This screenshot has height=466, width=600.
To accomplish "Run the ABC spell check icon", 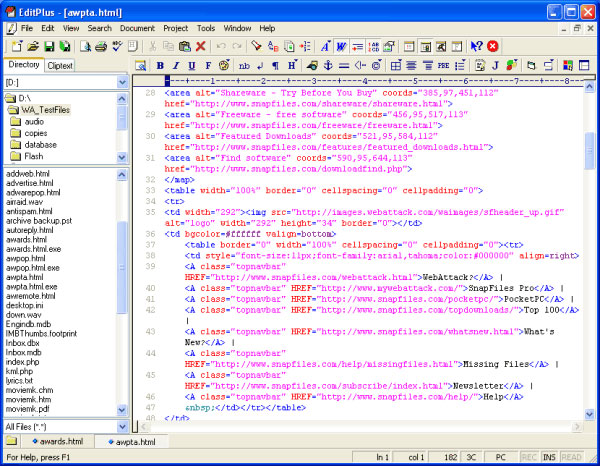I will click(117, 46).
